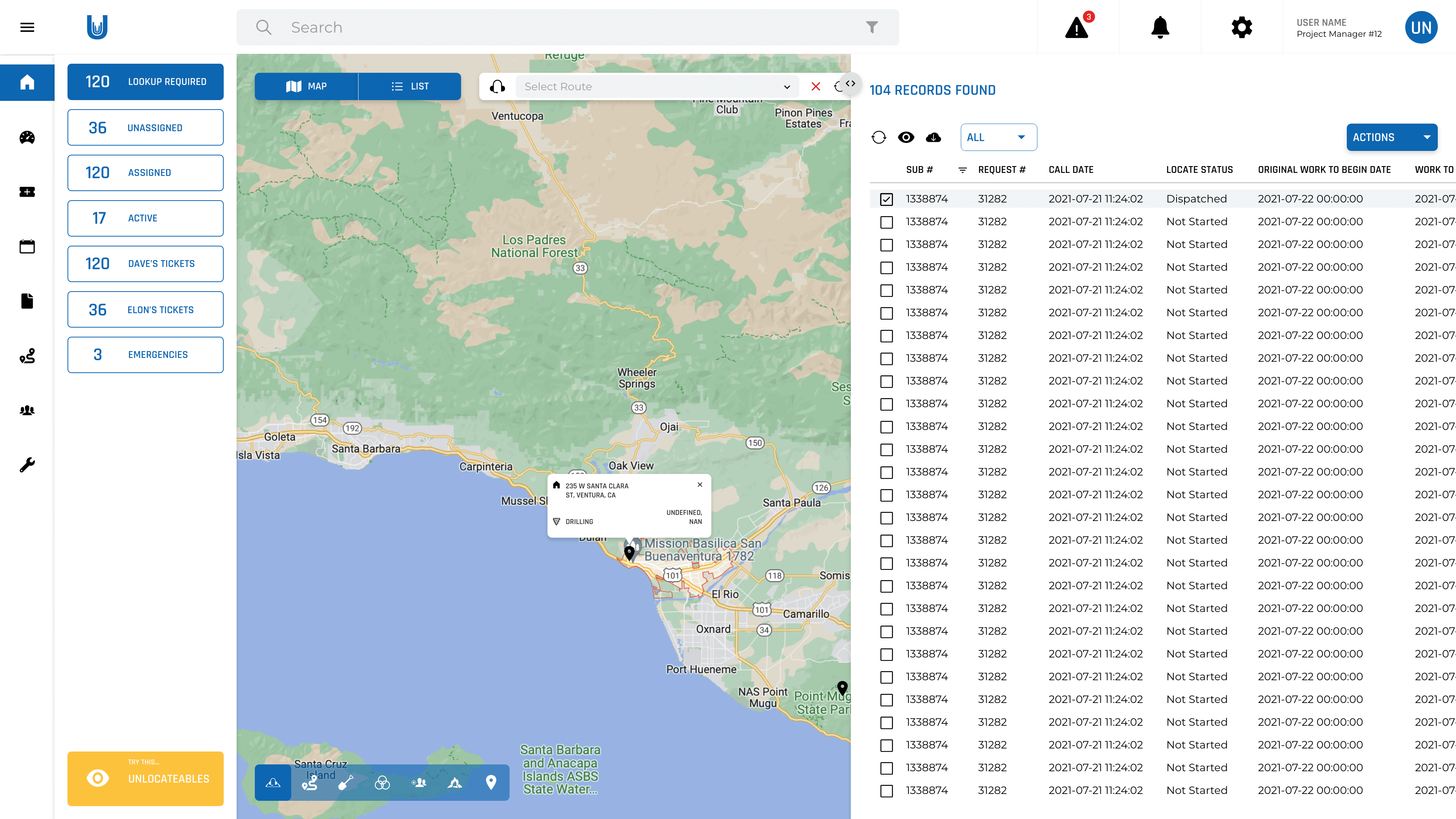Toggle record visibility with the eye icon
Screen dimensions: 1456x819
point(906,137)
